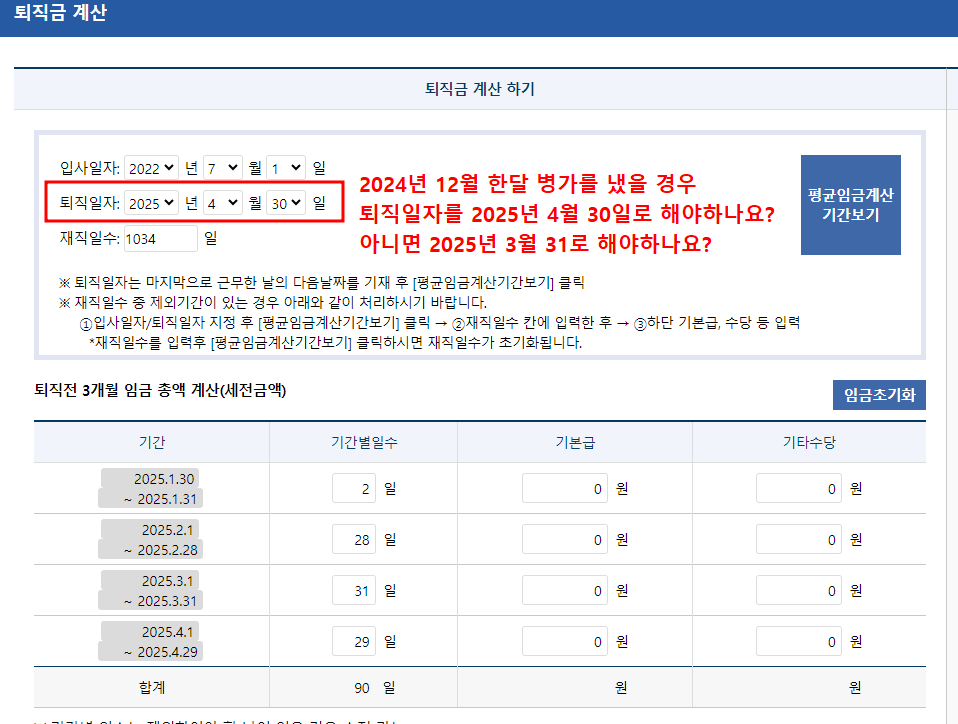Click the days field showing 29 for April
958x724 pixels.
point(354,641)
